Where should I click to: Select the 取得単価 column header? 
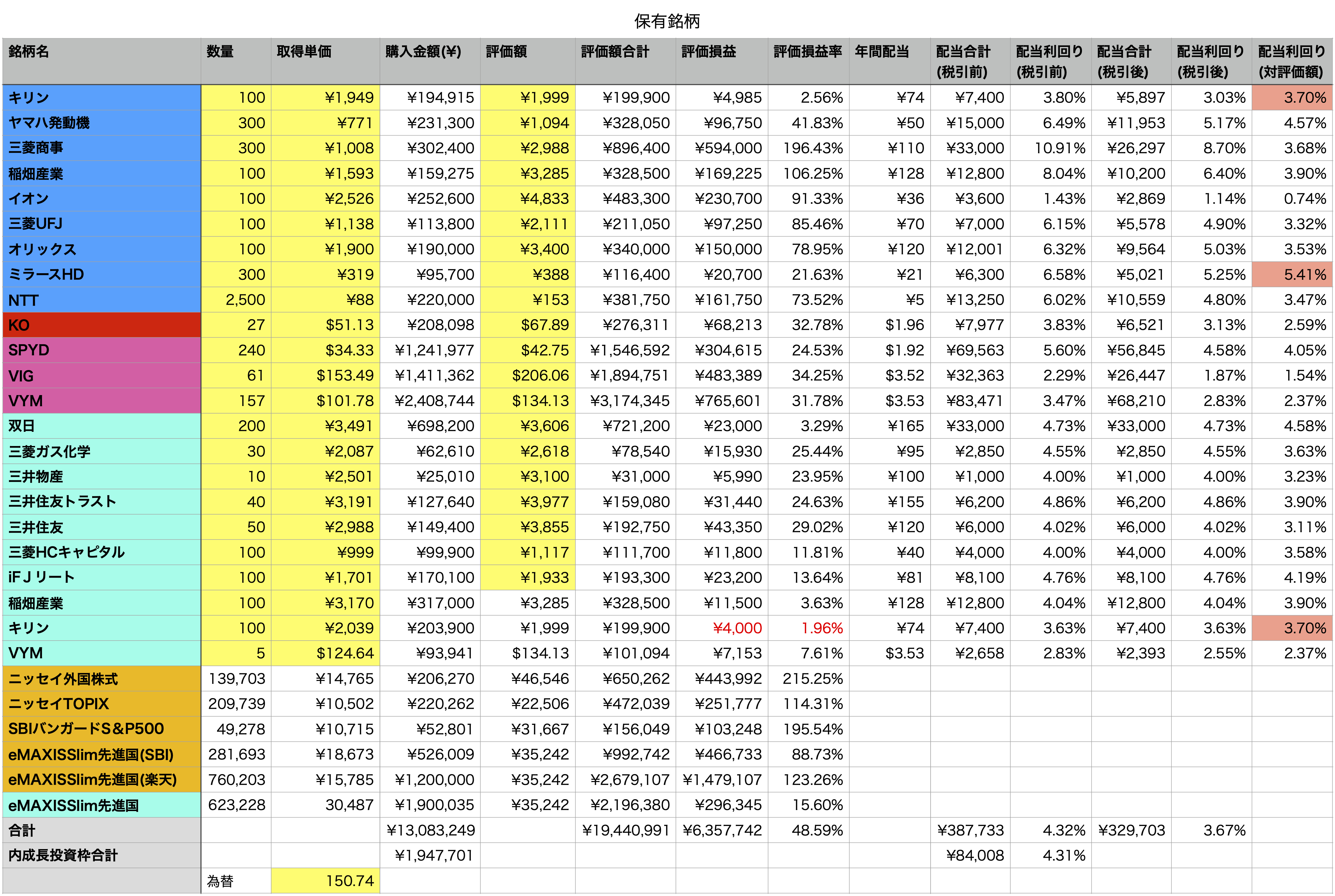point(325,62)
